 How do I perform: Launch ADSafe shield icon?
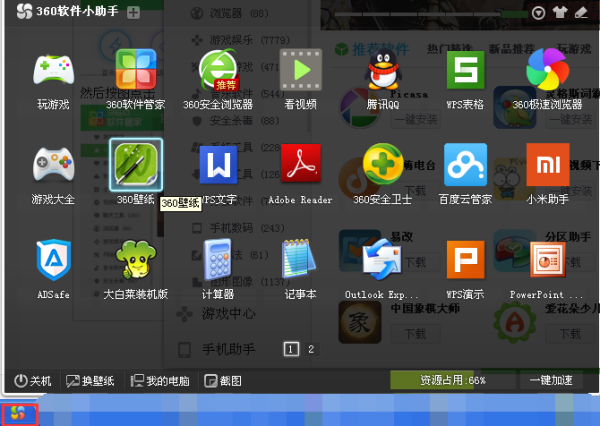pos(53,260)
